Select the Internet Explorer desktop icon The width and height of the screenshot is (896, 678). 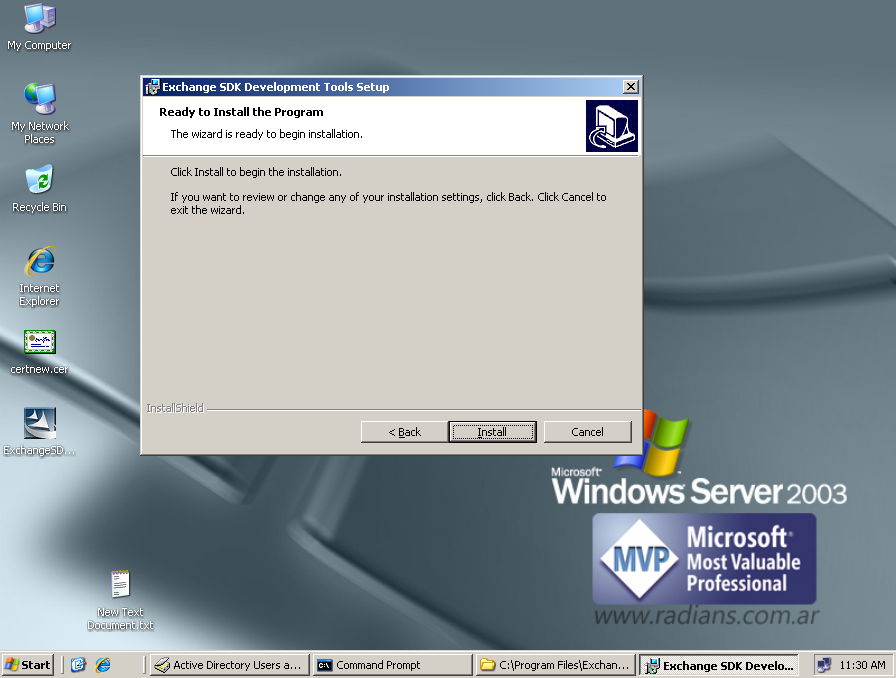point(39,262)
